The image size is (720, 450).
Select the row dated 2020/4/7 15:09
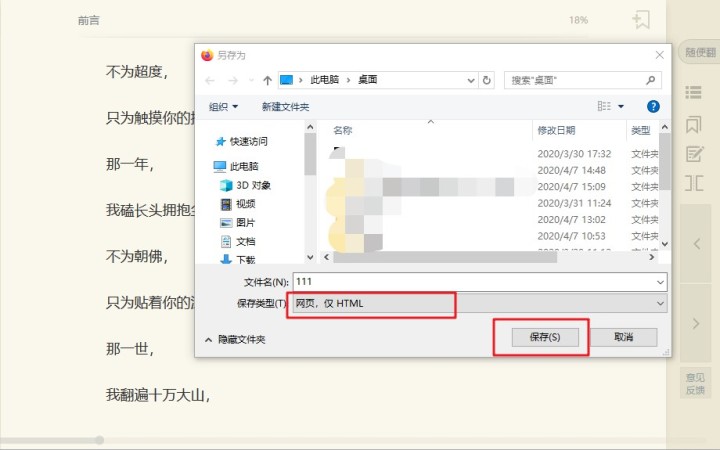coord(494,187)
